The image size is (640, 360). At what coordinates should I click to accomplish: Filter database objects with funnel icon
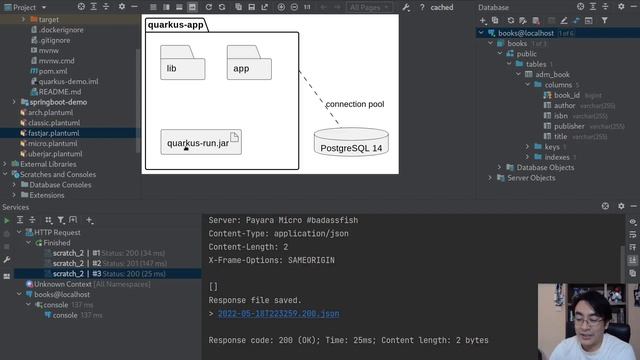tap(604, 20)
